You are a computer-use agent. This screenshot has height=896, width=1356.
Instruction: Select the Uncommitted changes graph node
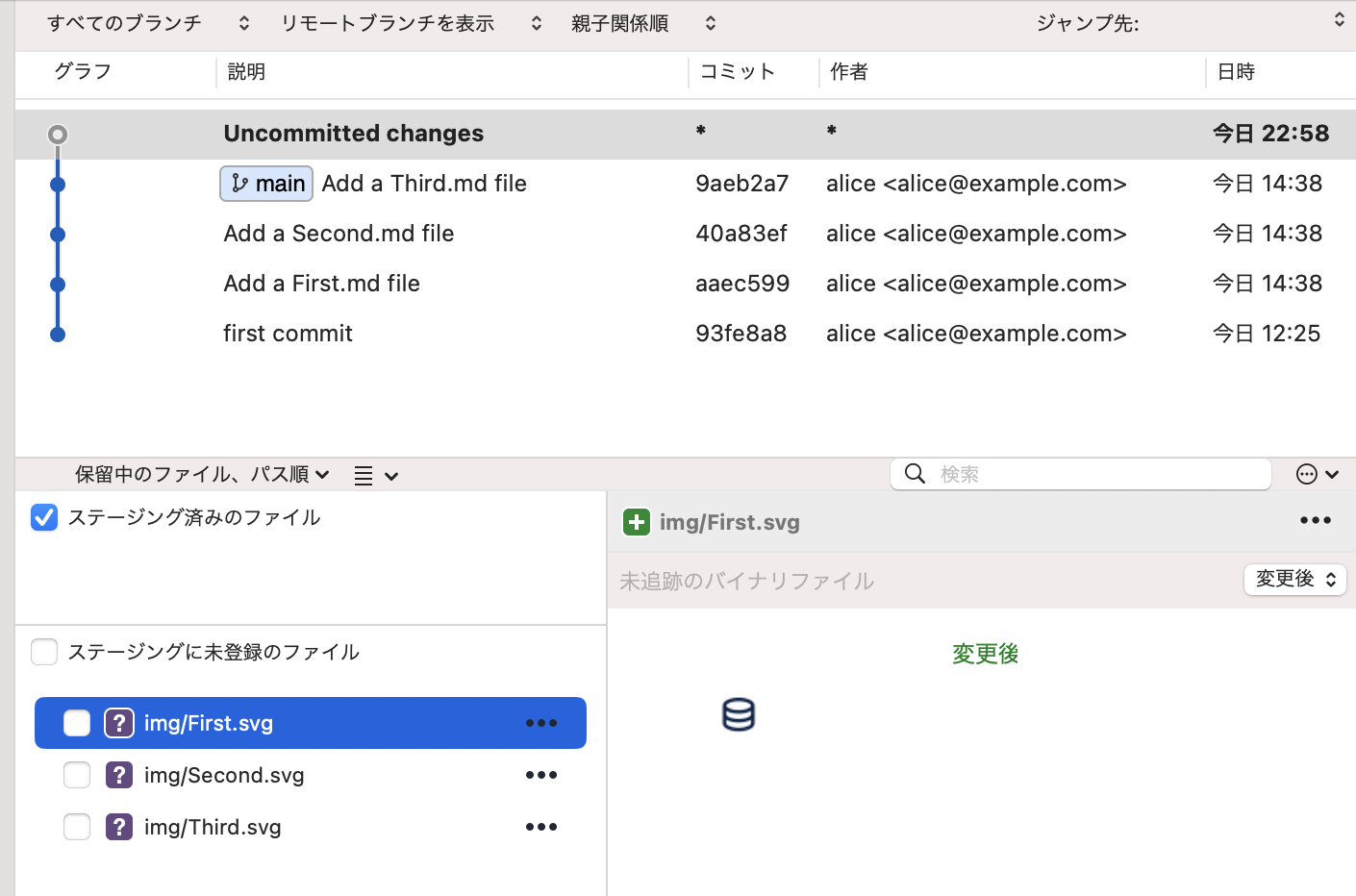58,134
